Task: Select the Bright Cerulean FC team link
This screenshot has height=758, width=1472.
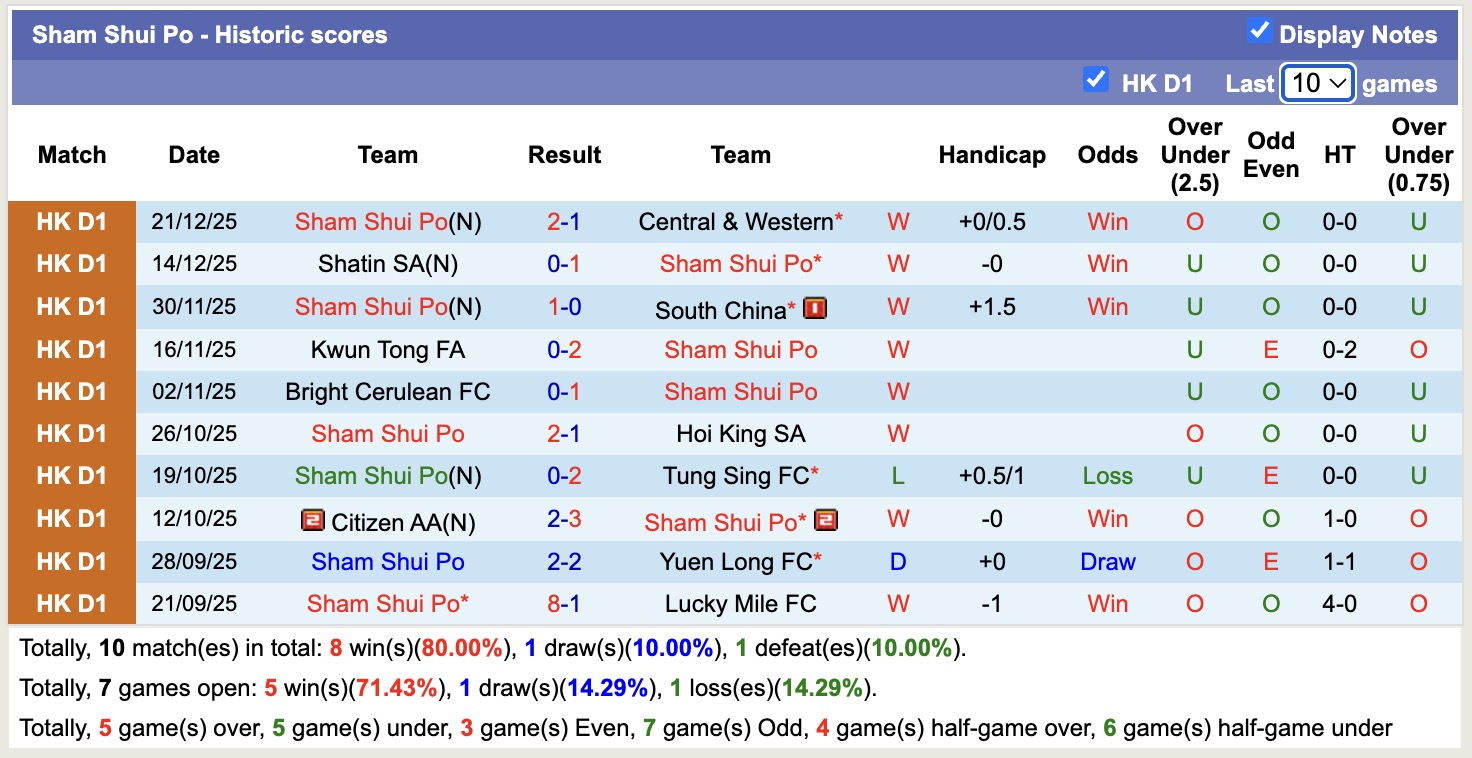Action: [387, 392]
